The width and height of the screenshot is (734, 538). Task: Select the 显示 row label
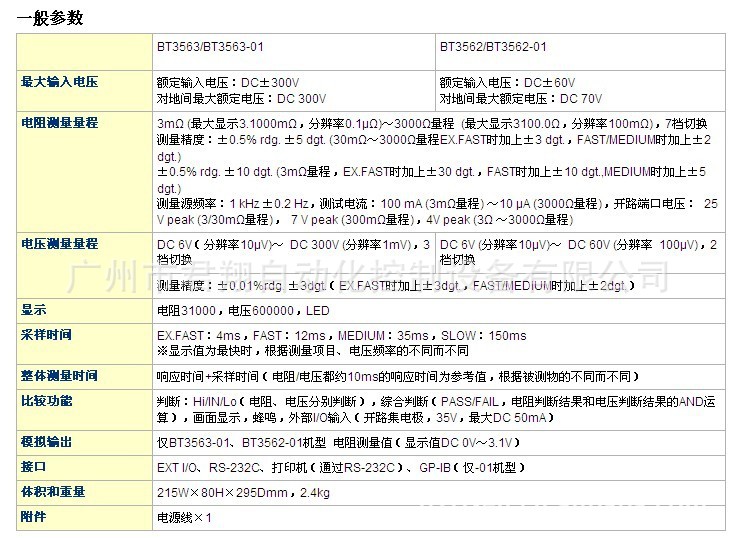[x=34, y=310]
